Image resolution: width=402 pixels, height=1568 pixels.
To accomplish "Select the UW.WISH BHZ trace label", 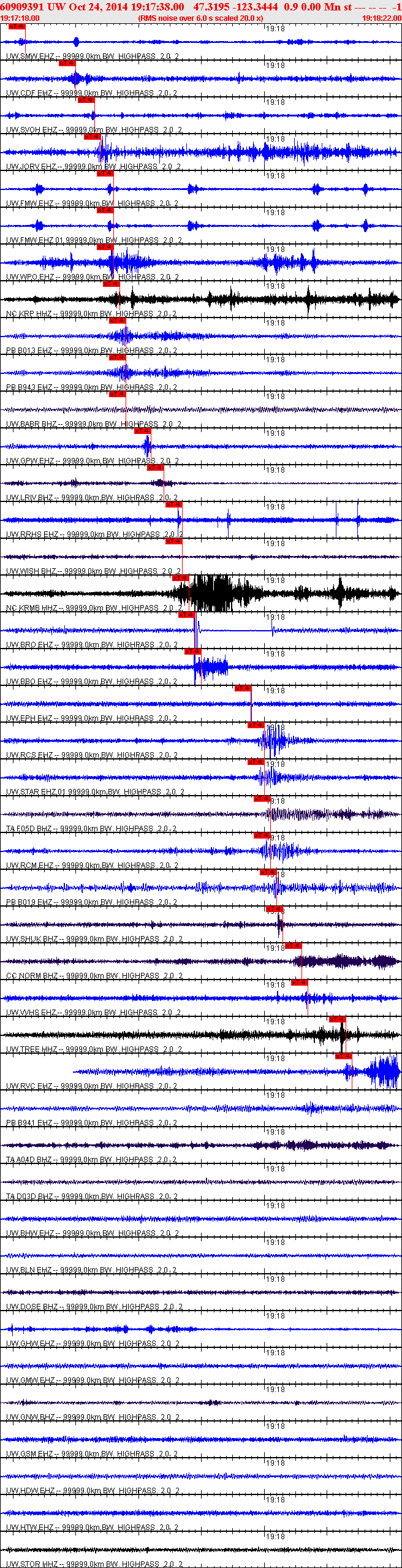I will point(94,571).
